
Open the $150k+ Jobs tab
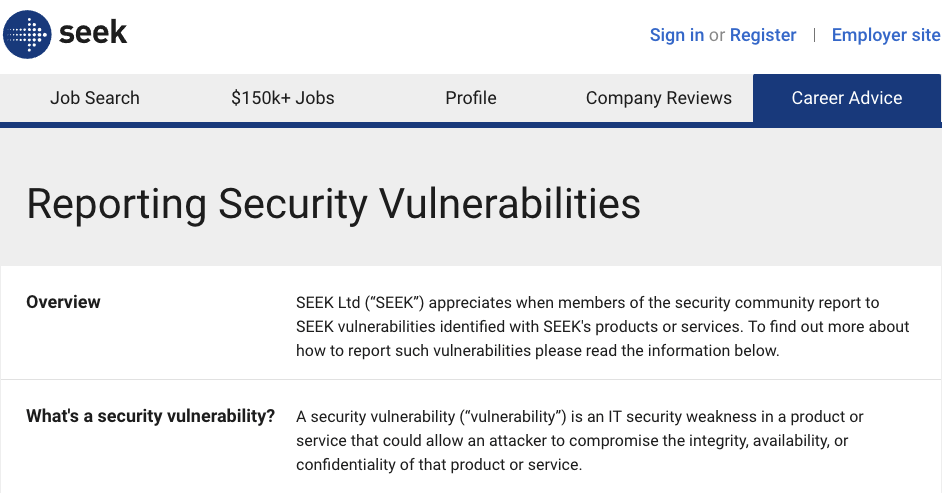[283, 98]
